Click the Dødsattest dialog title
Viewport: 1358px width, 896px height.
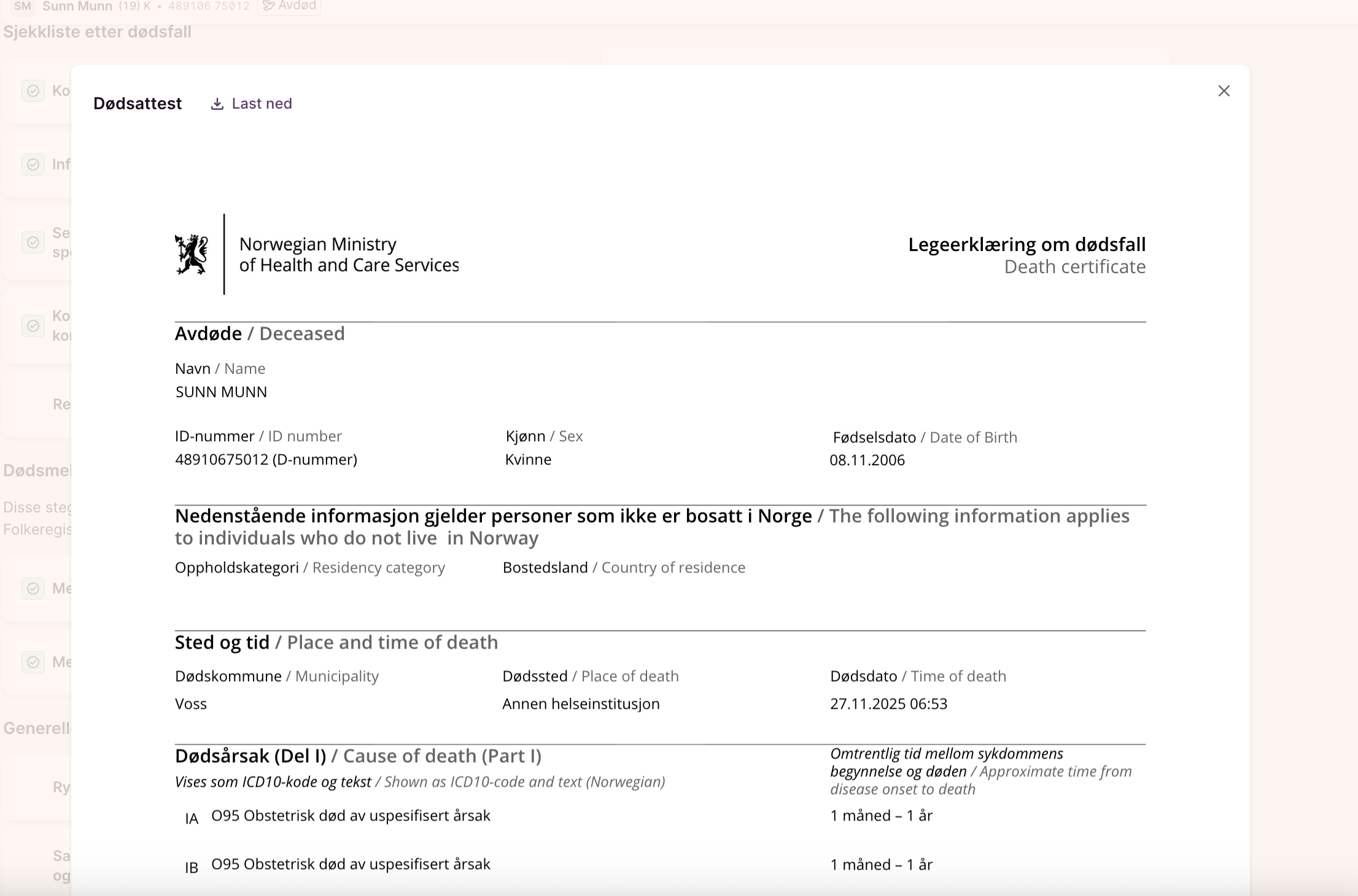tap(138, 104)
